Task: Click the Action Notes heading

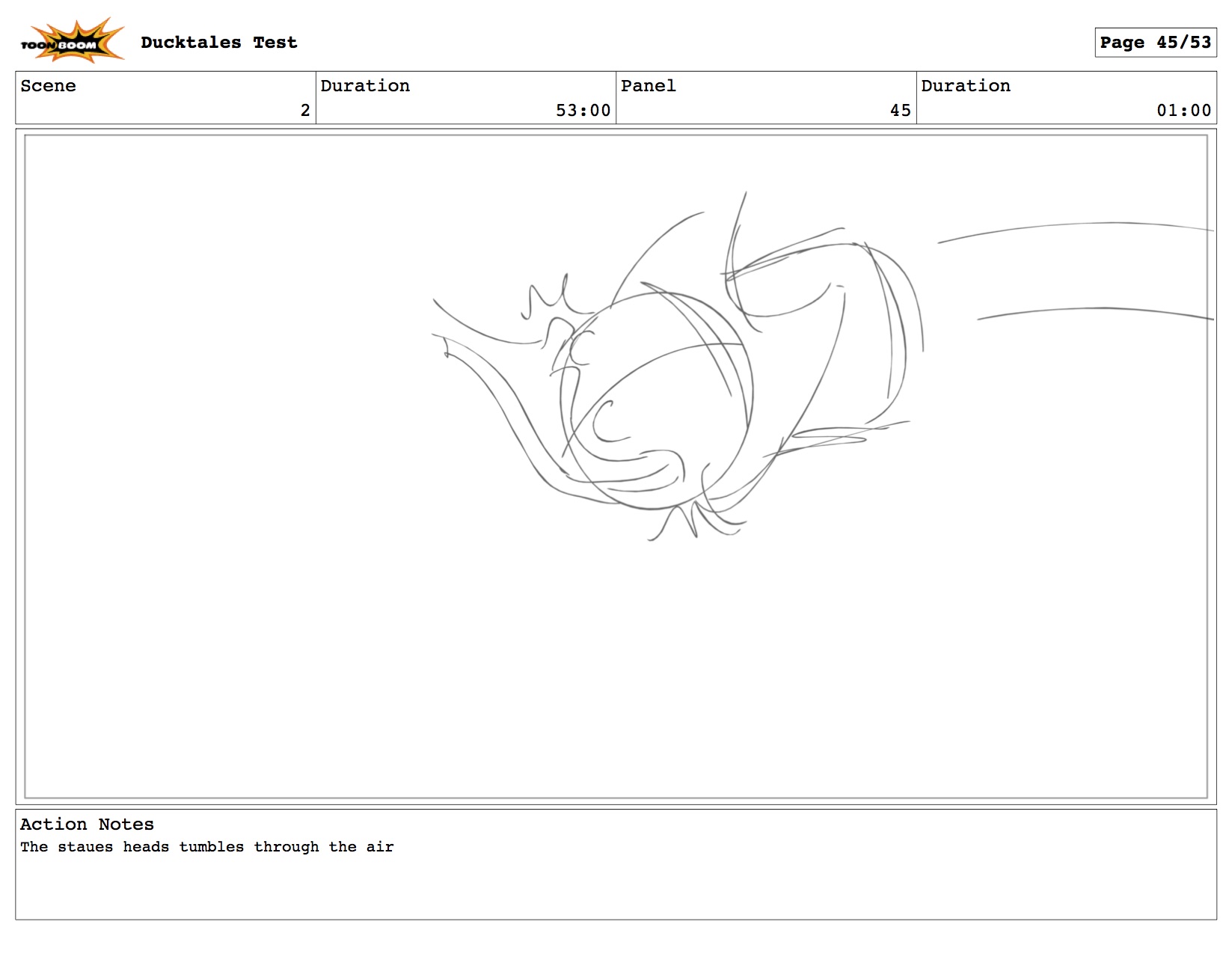Action: point(87,825)
